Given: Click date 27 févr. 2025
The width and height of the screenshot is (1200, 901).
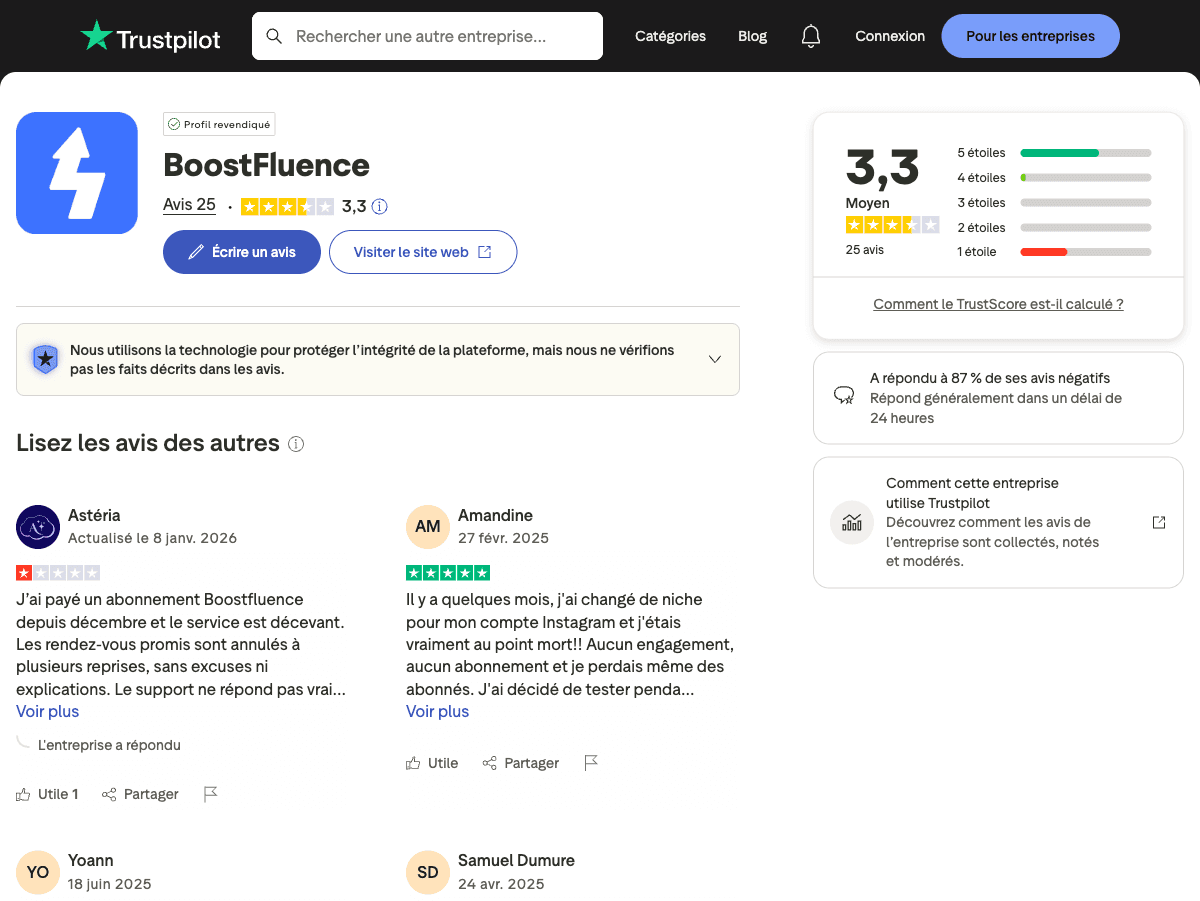Looking at the screenshot, I should (503, 538).
